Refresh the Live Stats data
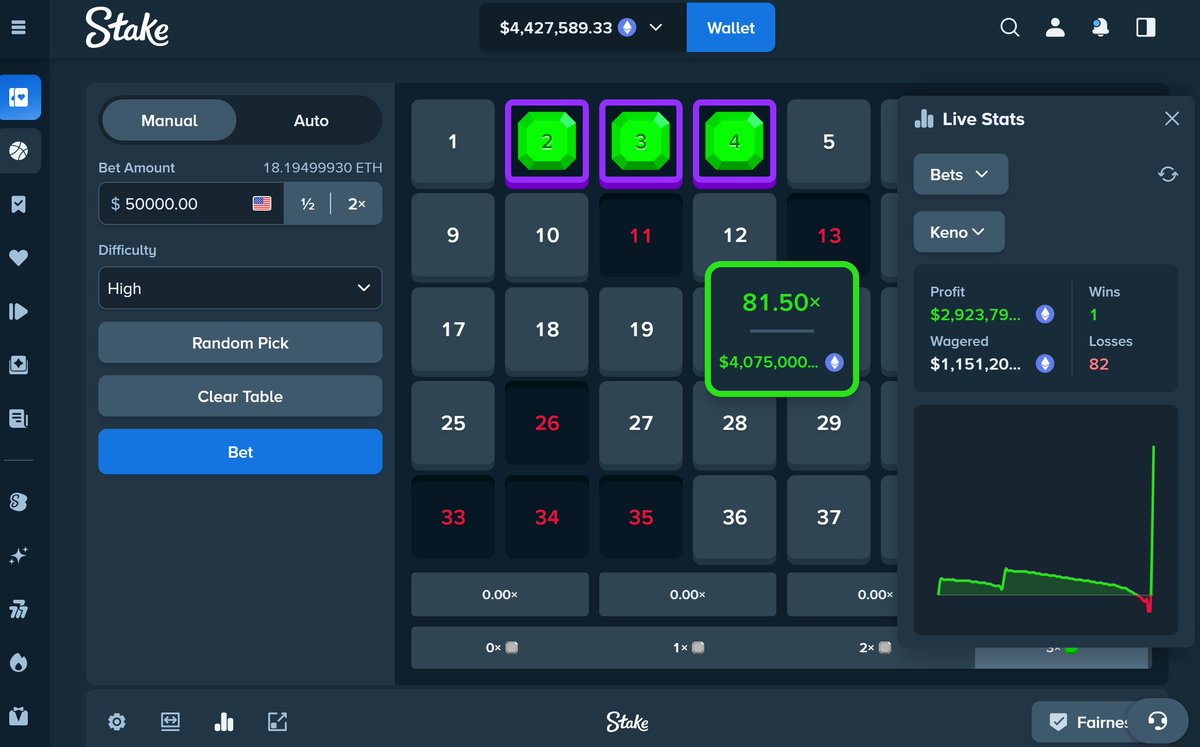Screen dimensions: 1200x747 (x=1167, y=174)
